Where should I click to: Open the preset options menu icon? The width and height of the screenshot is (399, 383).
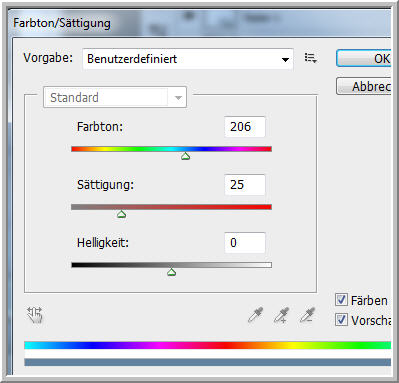[310, 58]
